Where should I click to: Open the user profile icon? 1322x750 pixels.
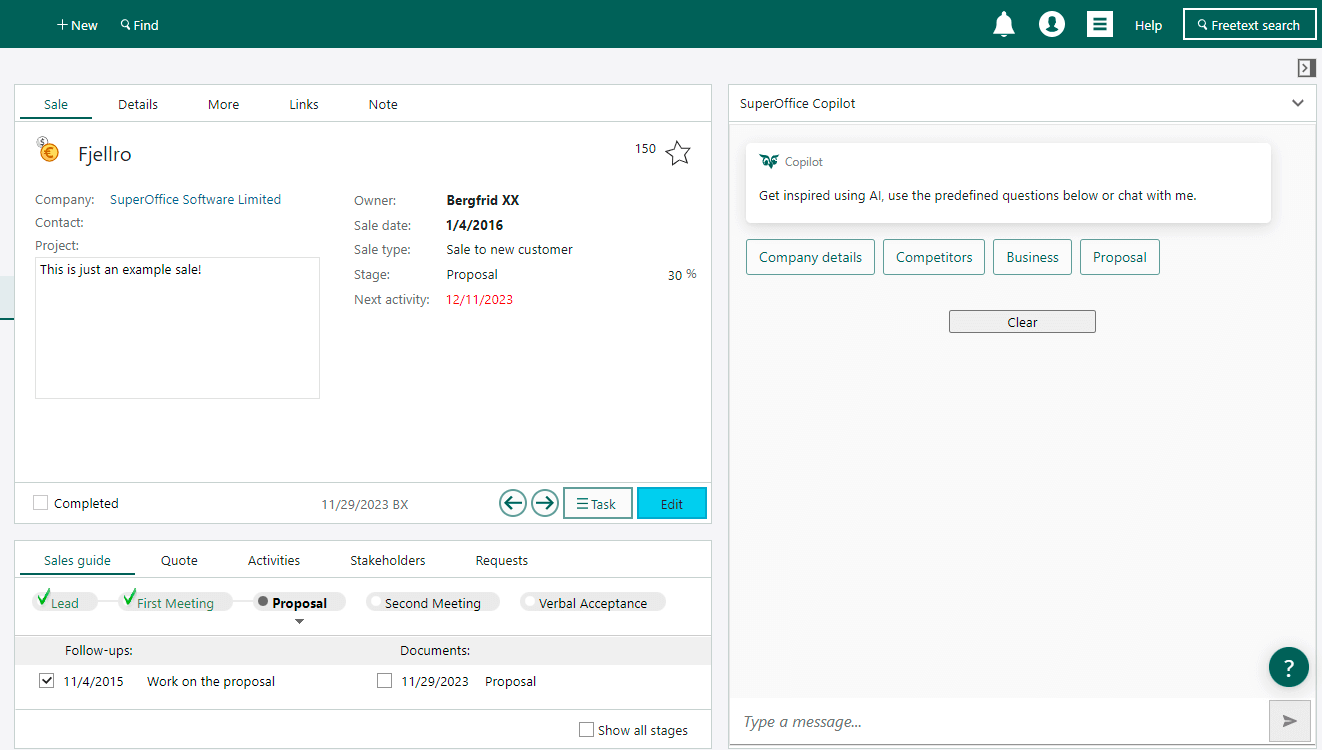pyautogui.click(x=1052, y=24)
